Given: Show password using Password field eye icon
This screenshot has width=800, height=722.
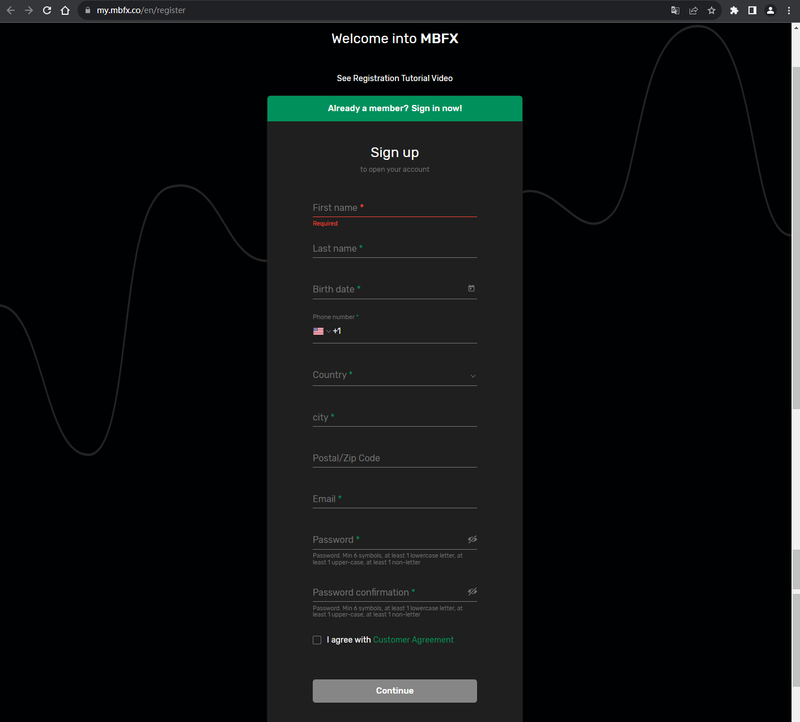Looking at the screenshot, I should pos(472,539).
